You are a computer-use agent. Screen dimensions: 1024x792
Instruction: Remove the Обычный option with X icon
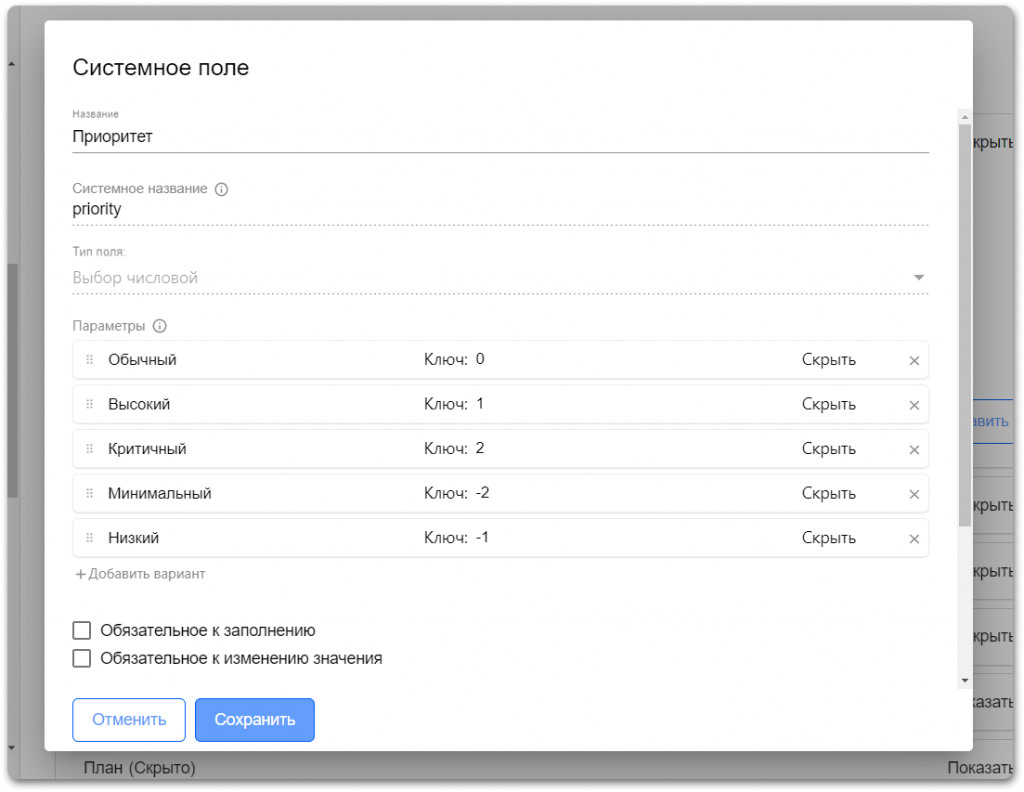coord(913,361)
